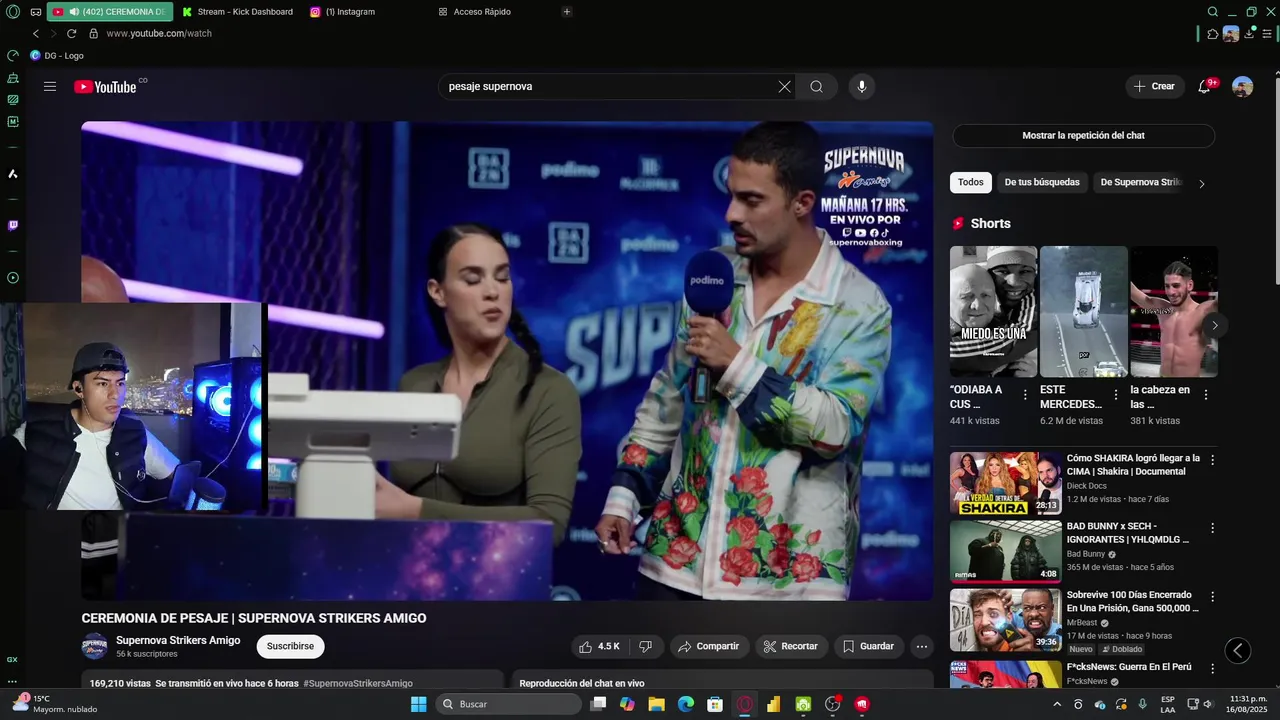Screen dimensions: 1280x720
Task: Open options menu for the Shakira documentary
Action: coord(1213,460)
